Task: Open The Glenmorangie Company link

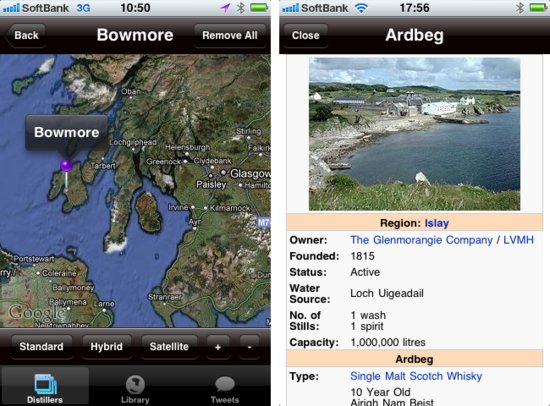Action: pos(421,240)
